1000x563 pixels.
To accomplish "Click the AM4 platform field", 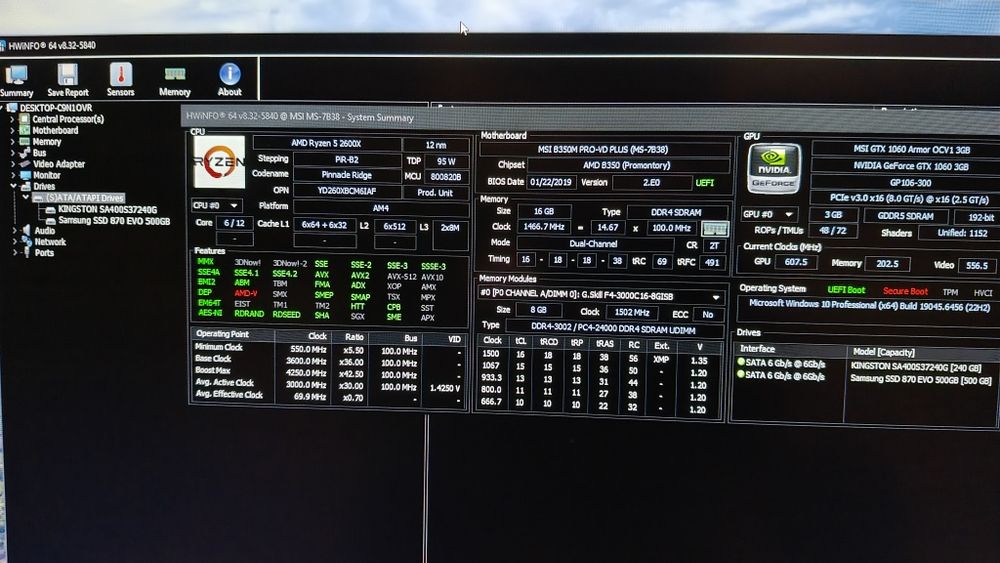I will pos(381,208).
